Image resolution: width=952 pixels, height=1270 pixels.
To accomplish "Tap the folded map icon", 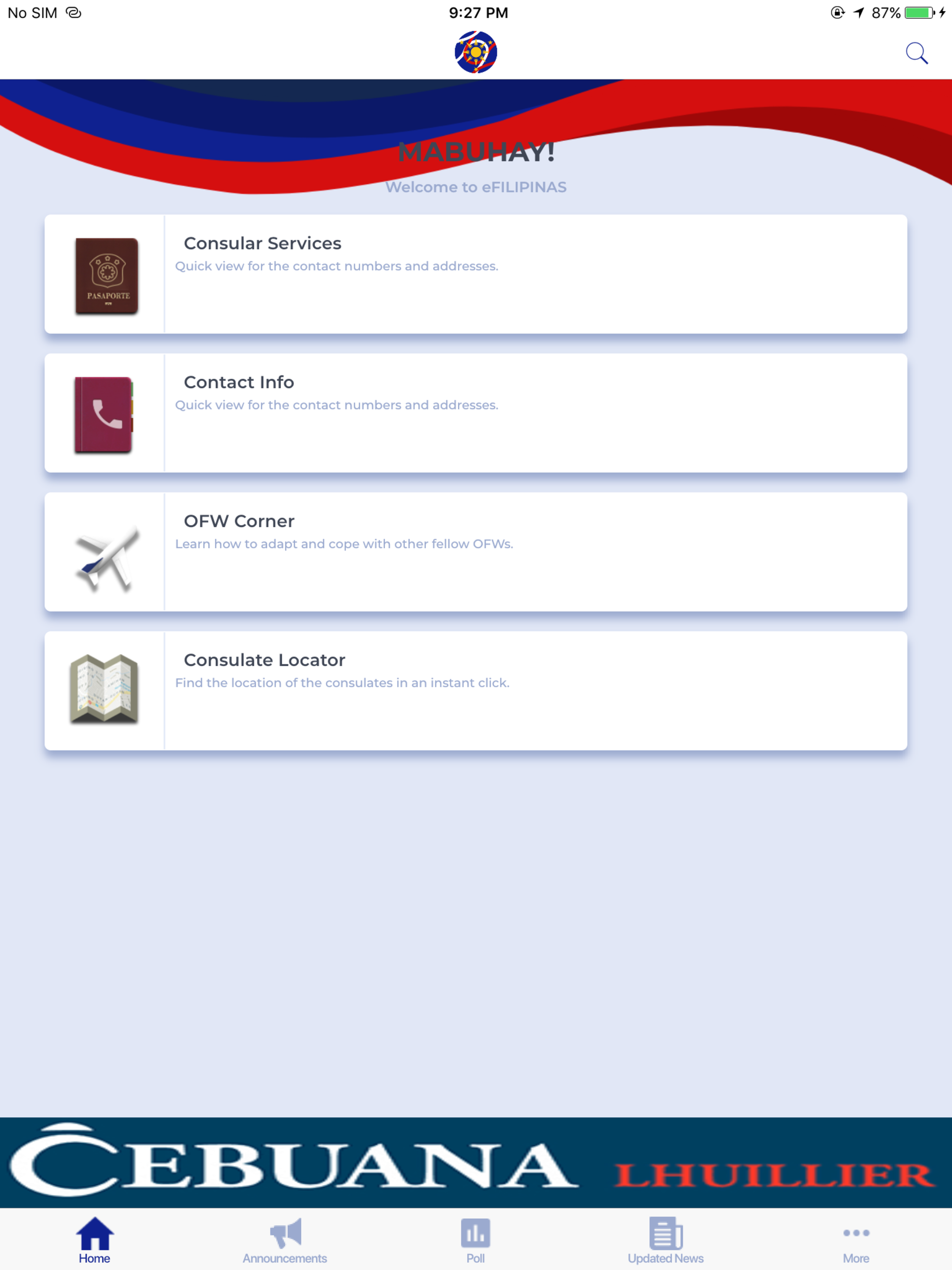I will [x=104, y=688].
